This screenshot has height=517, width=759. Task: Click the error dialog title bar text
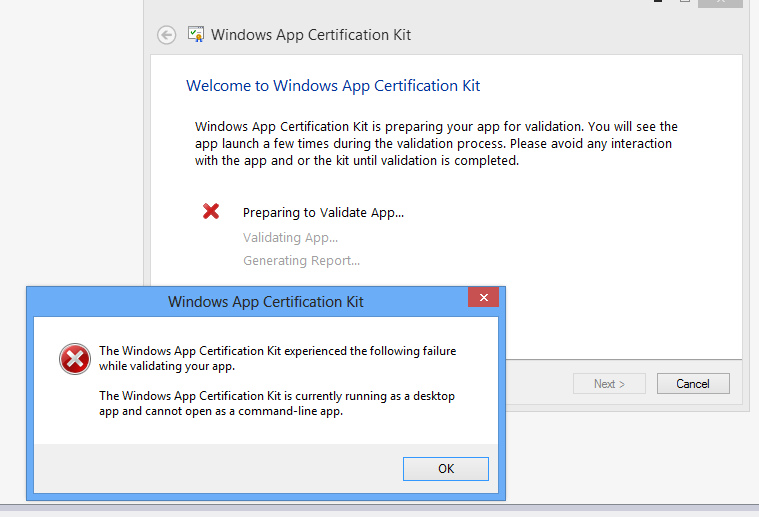pyautogui.click(x=265, y=302)
